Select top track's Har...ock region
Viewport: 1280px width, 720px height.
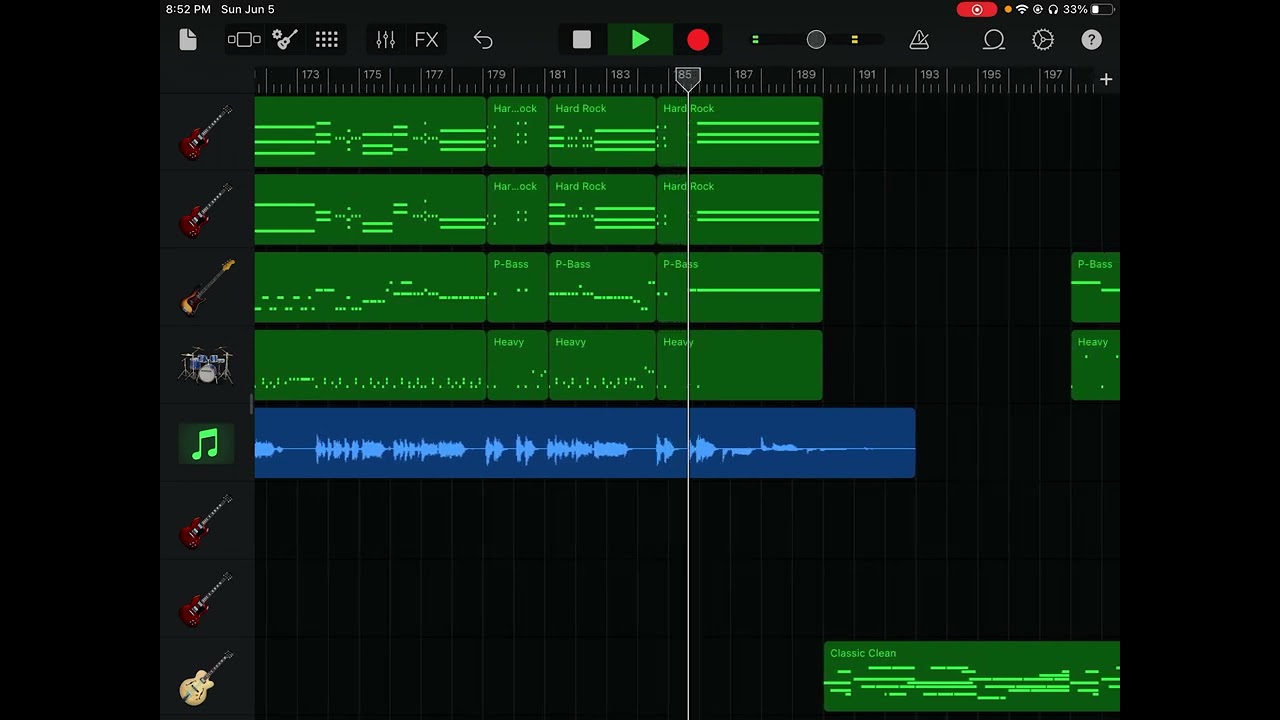[517, 132]
